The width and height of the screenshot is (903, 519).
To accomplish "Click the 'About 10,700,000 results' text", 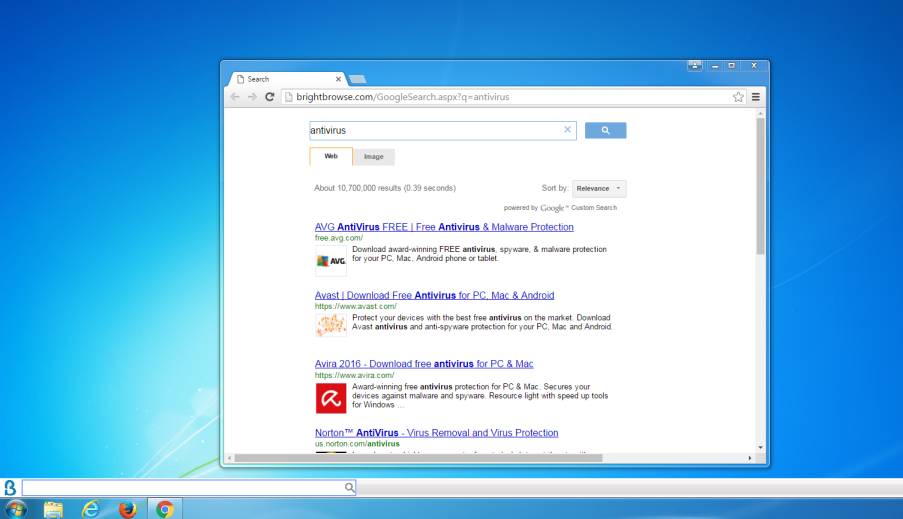I will [385, 188].
